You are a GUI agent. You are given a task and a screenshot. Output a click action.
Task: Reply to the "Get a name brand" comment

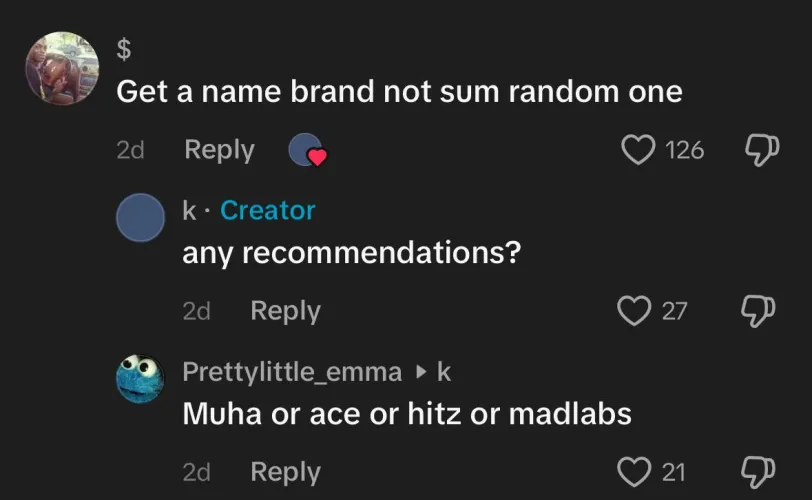220,151
